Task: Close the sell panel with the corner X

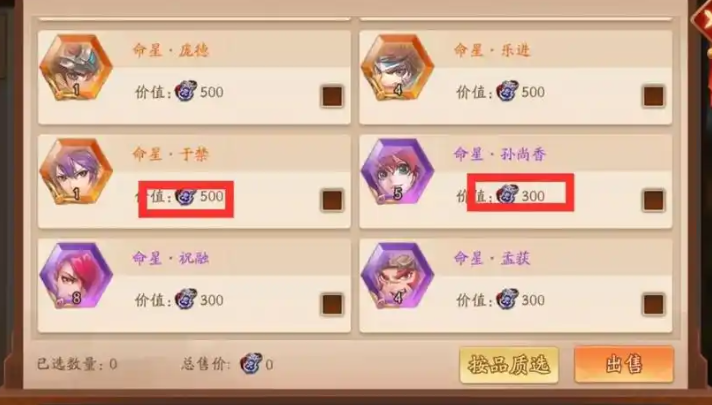Action: (x=703, y=18)
